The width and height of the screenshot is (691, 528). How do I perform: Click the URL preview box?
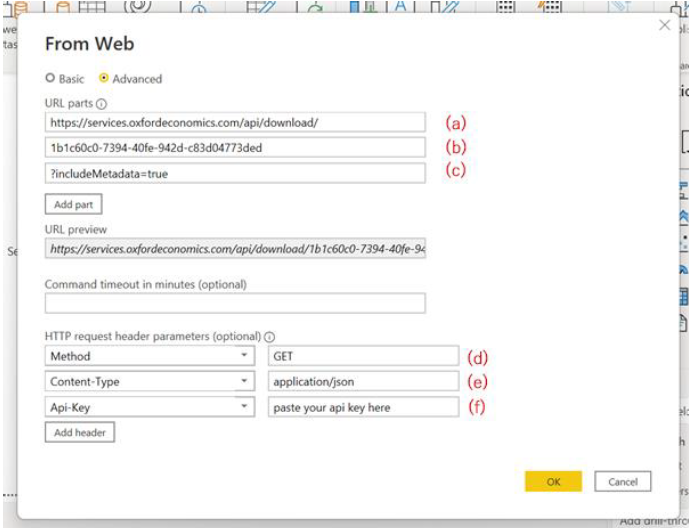(x=235, y=248)
